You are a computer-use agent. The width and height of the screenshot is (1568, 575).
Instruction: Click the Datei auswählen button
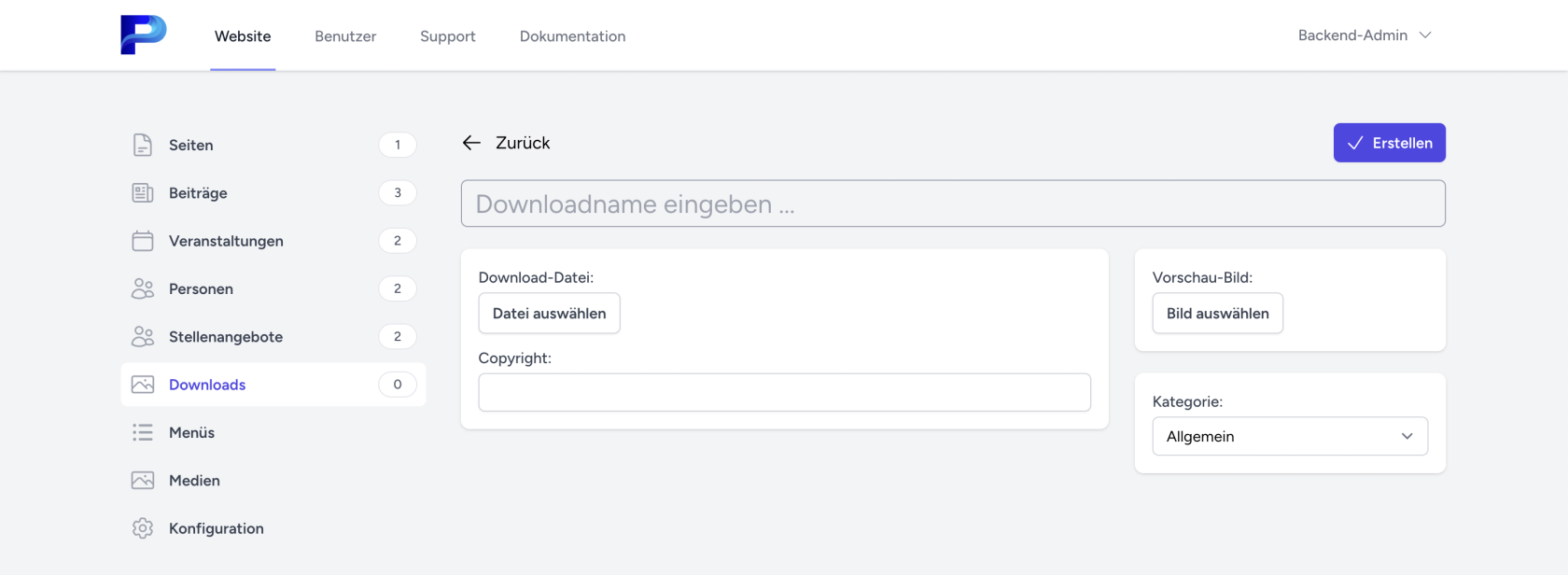click(549, 314)
